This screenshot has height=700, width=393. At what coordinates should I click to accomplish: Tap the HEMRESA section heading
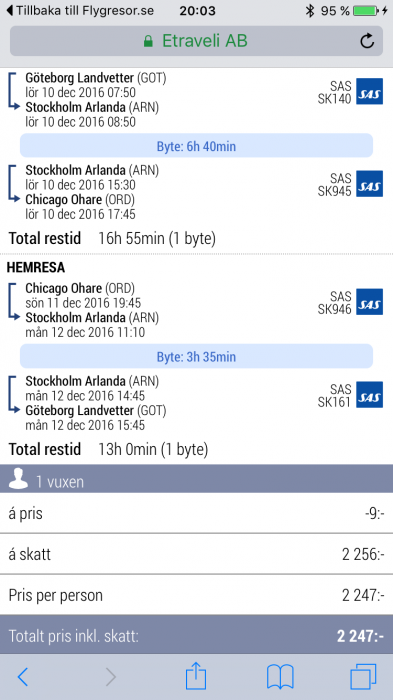(x=36, y=267)
